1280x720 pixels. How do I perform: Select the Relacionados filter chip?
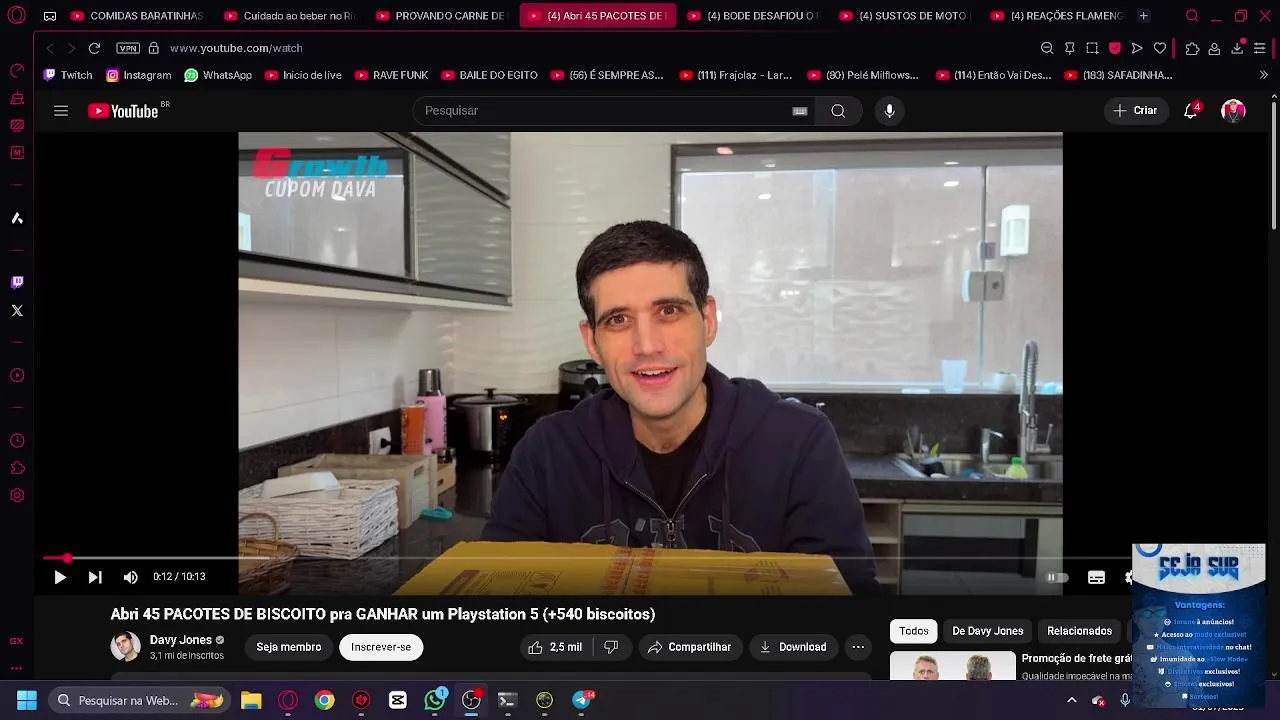pos(1079,631)
